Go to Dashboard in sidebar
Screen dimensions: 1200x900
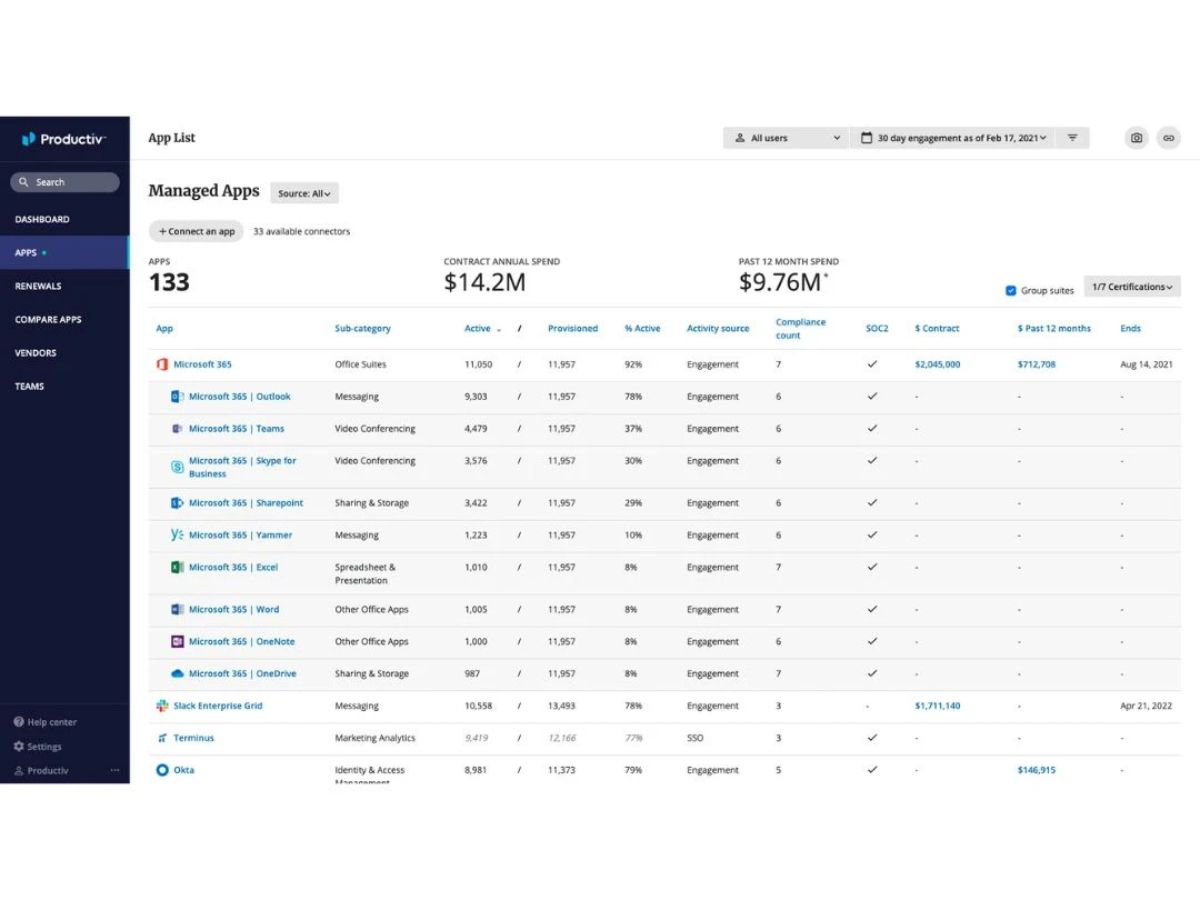[x=42, y=219]
